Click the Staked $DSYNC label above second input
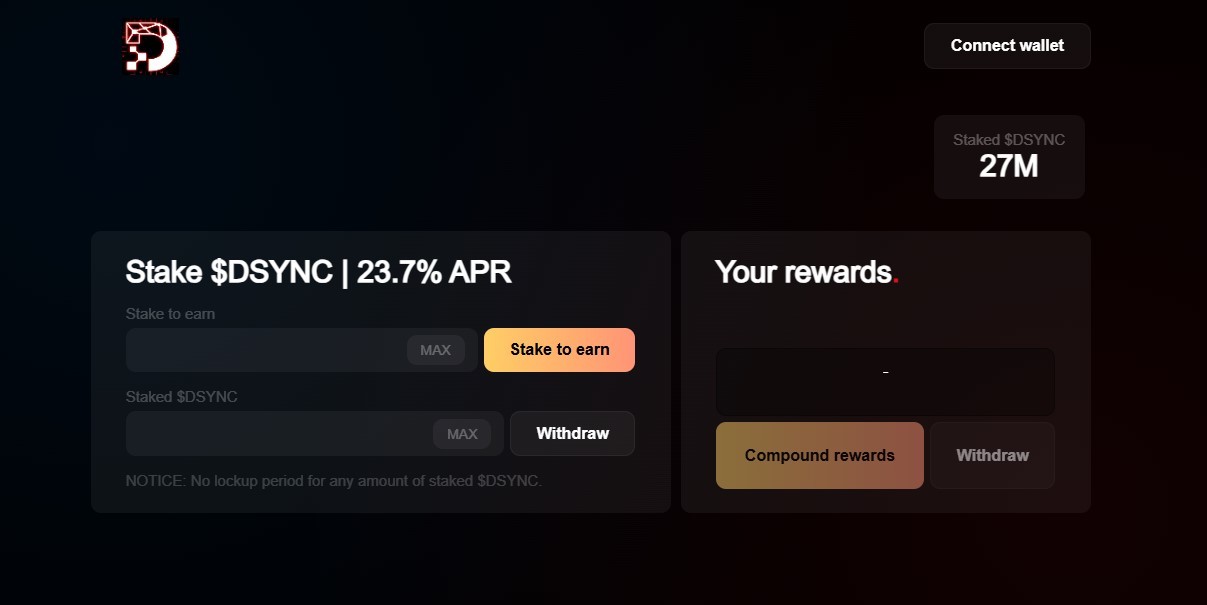The image size is (1207, 605). (x=181, y=397)
